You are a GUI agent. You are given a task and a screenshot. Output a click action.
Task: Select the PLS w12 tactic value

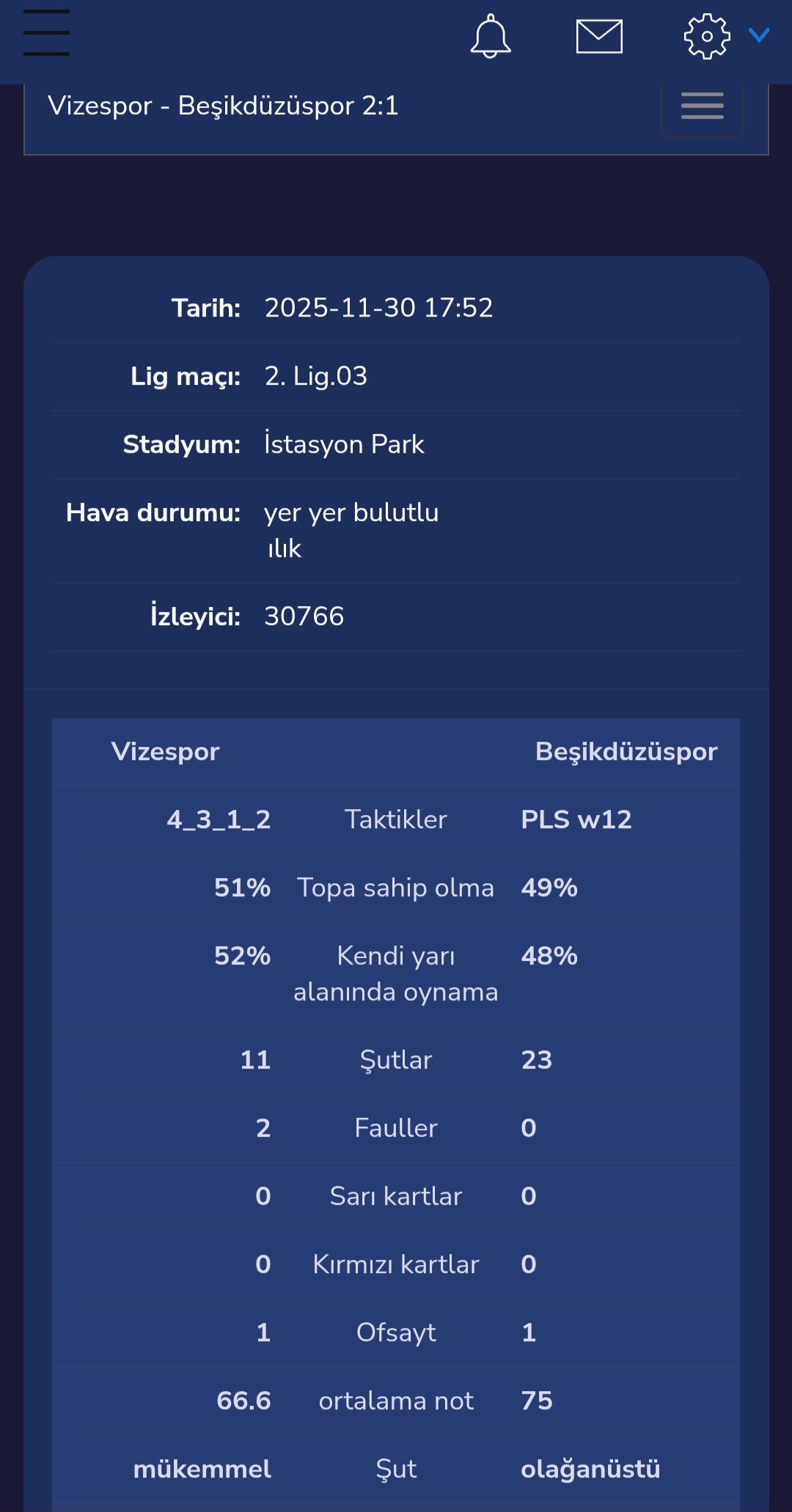576,819
